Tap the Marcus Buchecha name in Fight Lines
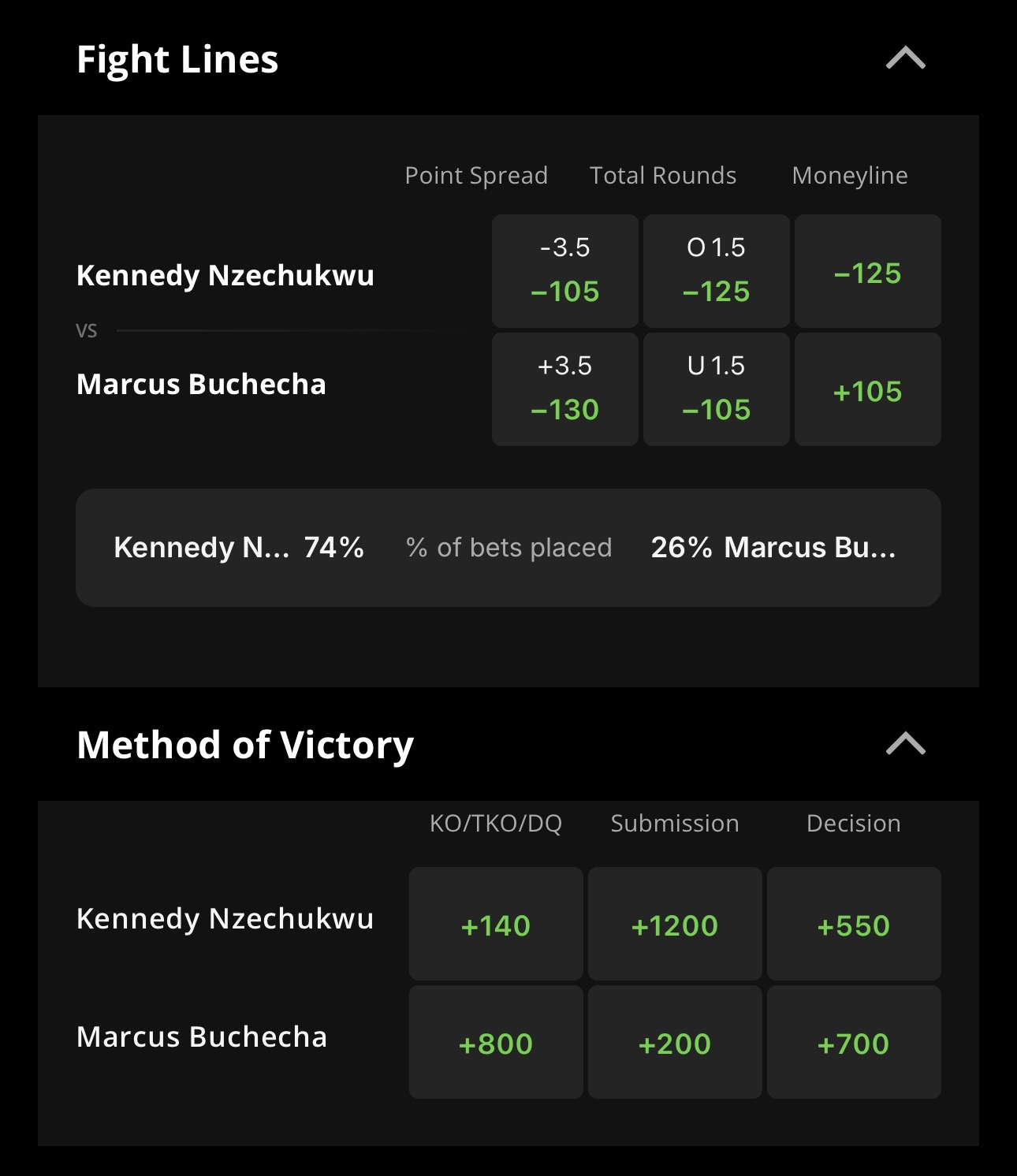Screen dimensions: 1017x1176 [201, 384]
